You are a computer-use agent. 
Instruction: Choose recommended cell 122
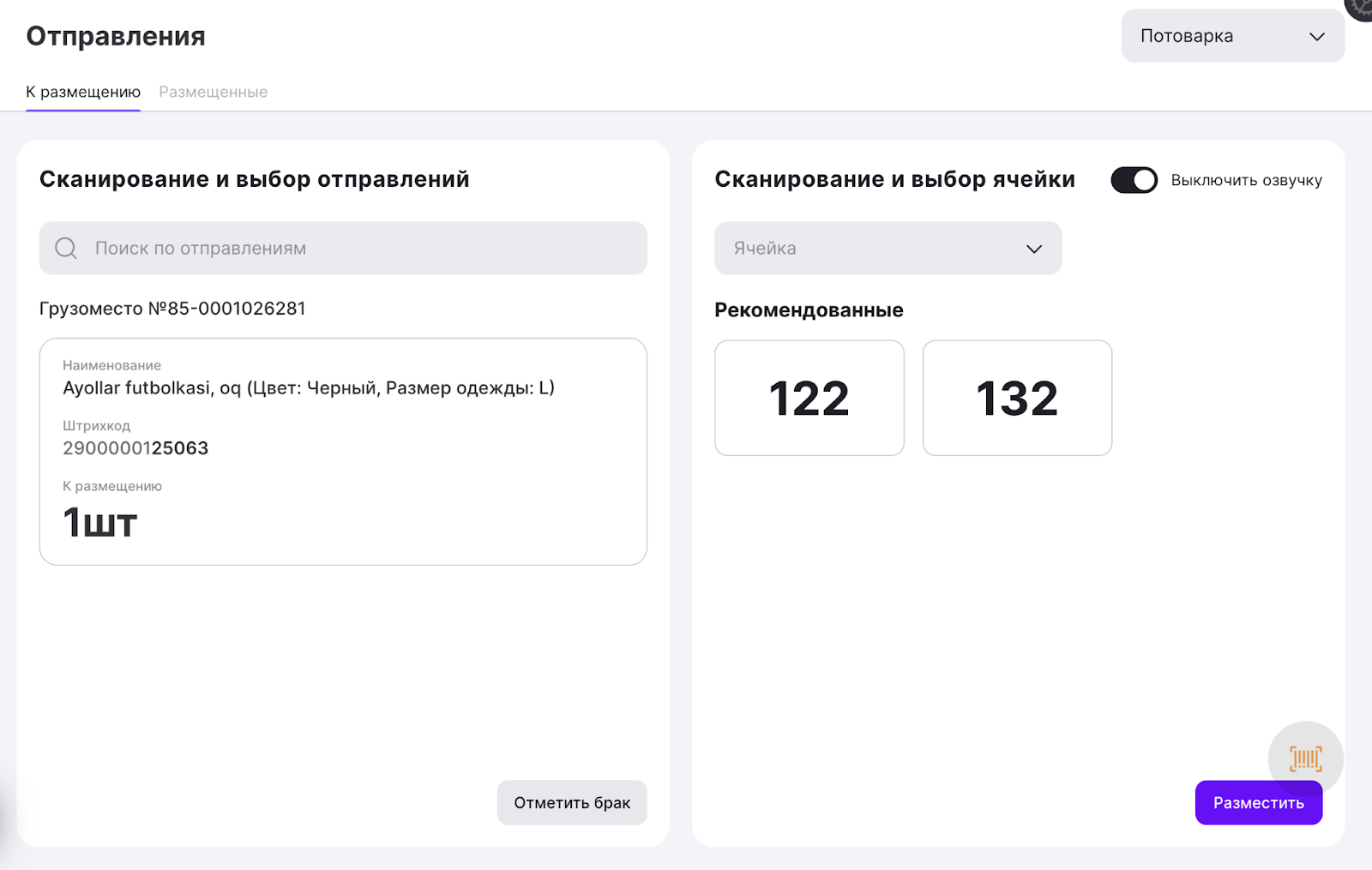(809, 398)
